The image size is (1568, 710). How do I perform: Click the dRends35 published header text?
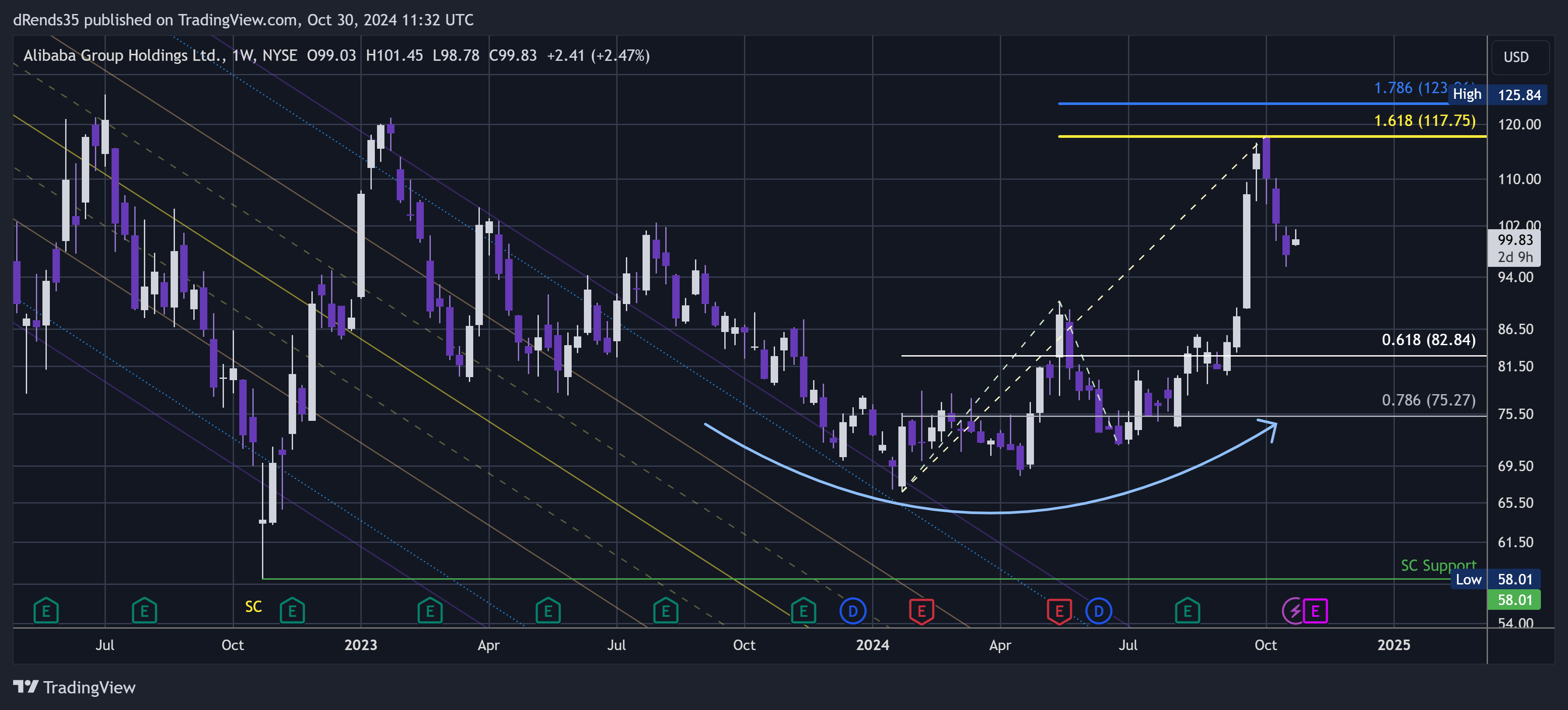tap(244, 20)
